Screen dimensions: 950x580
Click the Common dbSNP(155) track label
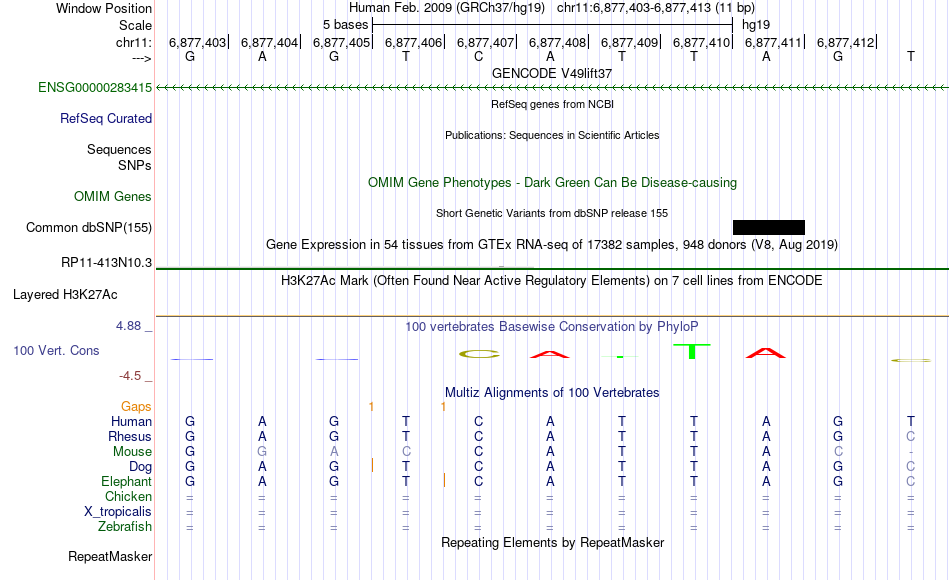(89, 227)
